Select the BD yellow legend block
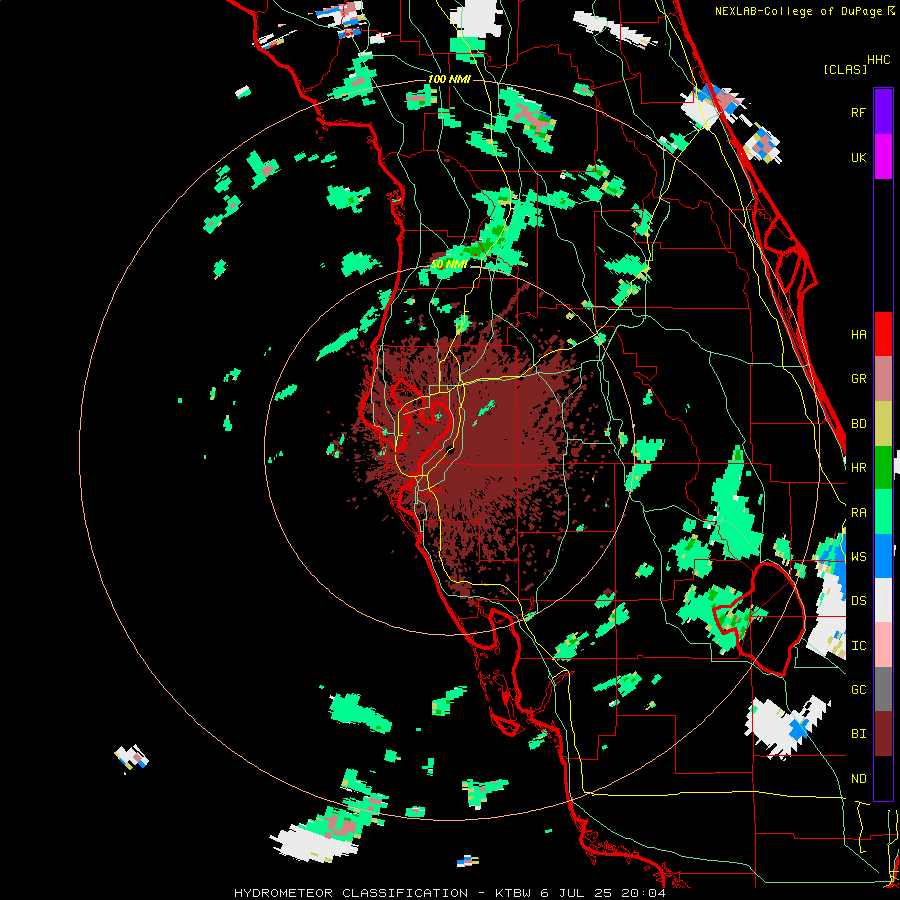The image size is (900, 900). 883,423
